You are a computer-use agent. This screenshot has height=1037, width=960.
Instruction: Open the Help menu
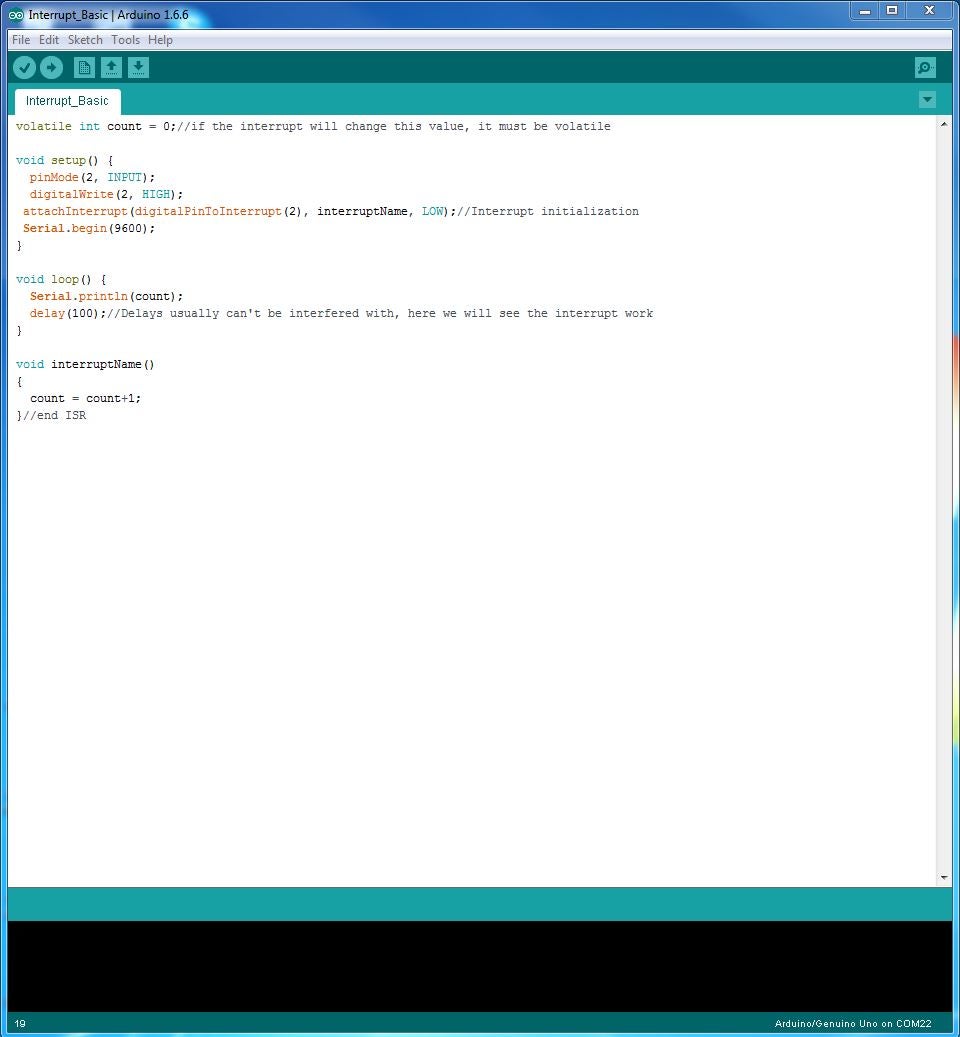click(160, 40)
